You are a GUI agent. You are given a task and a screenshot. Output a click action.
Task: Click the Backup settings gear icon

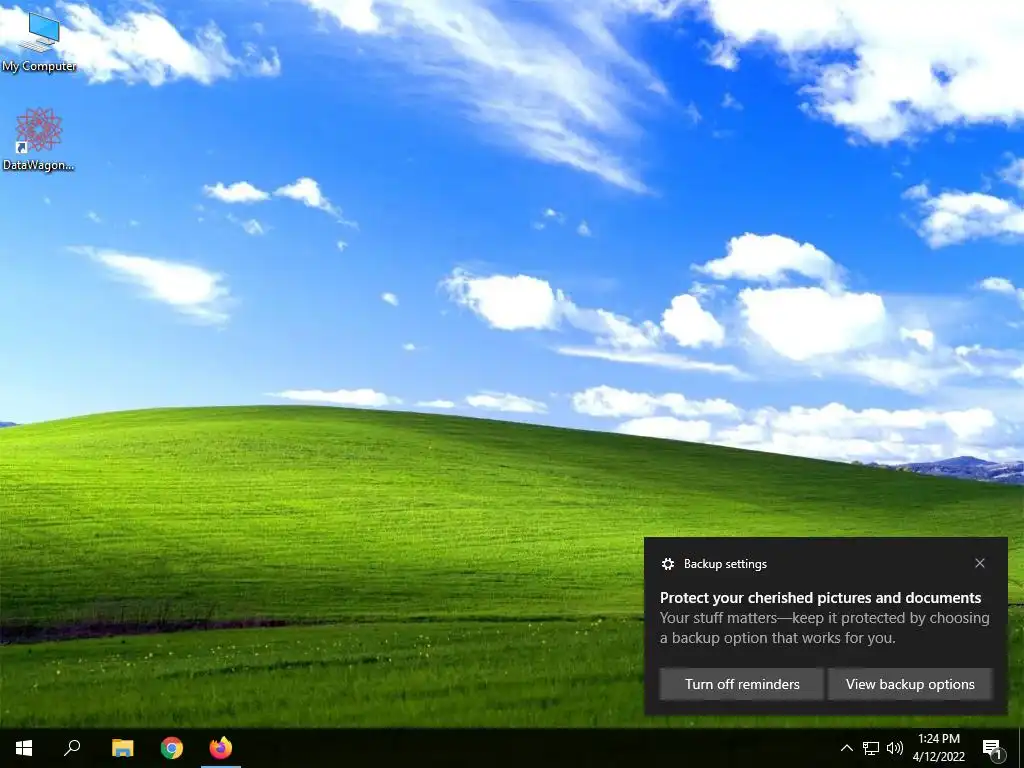click(667, 564)
